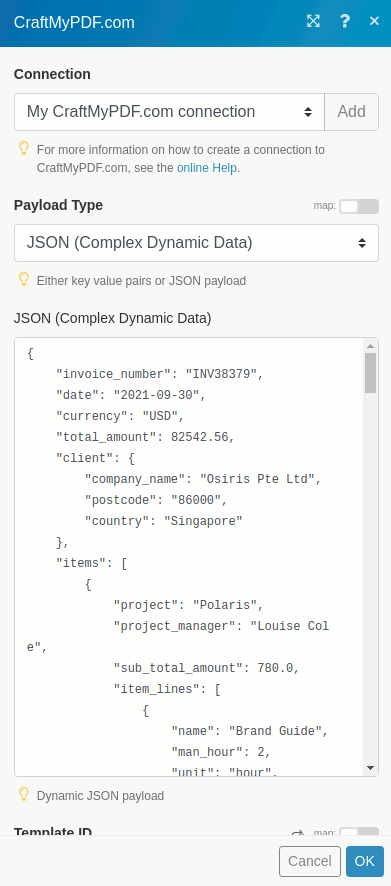Click the "postcode": "86000" line

(x=157, y=500)
